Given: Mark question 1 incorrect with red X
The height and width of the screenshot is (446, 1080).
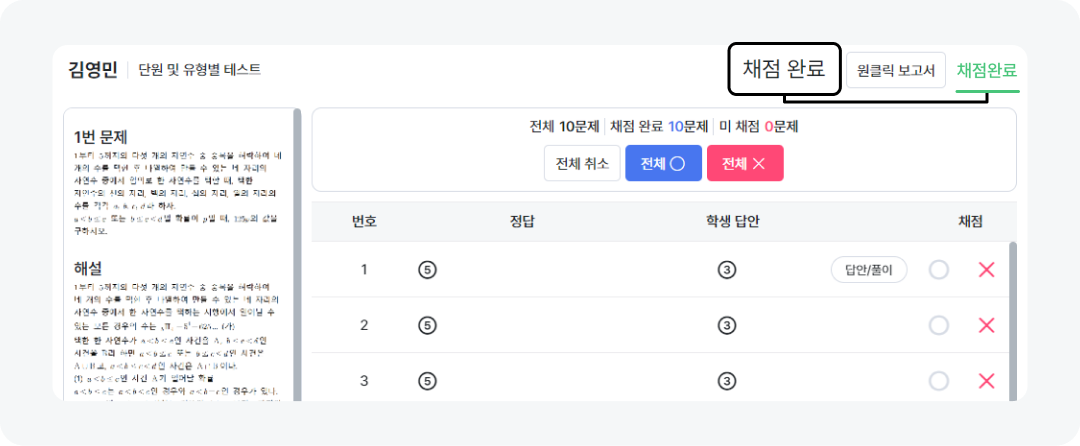Looking at the screenshot, I should pos(986,269).
